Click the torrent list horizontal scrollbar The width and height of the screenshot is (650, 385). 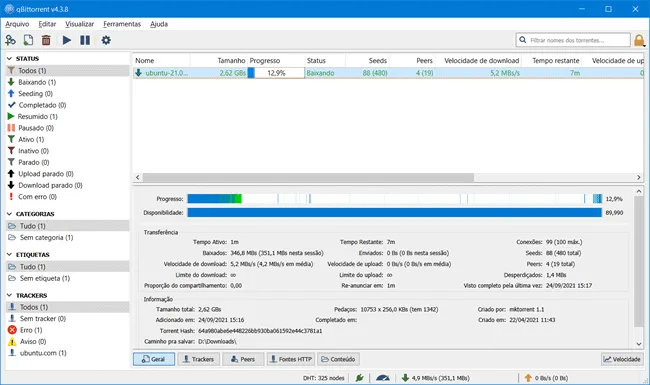(x=308, y=177)
